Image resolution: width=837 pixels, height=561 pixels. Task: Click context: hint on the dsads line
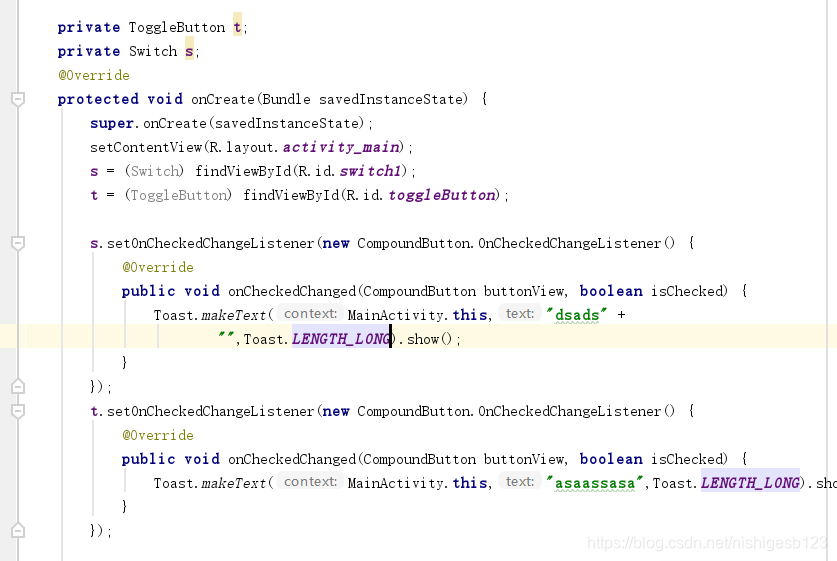[310, 314]
